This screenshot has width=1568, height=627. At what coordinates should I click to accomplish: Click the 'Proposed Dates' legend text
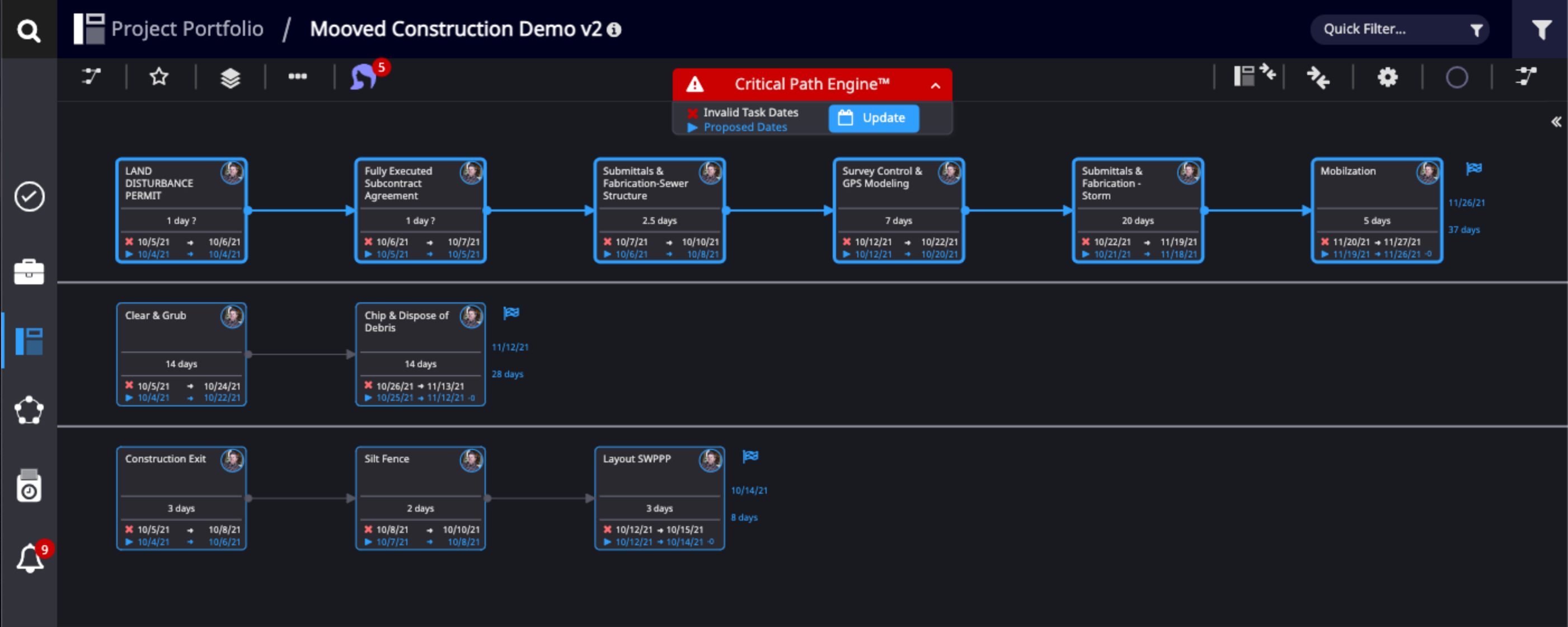(745, 127)
